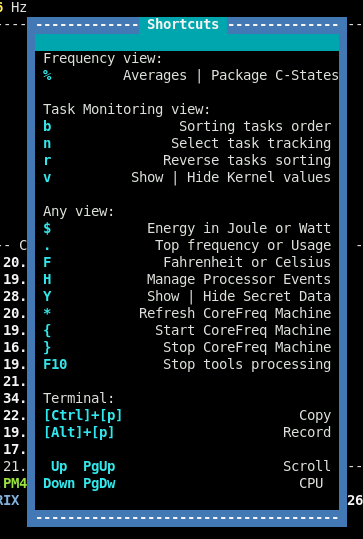Click Stop CoreFreq Machine shortcut
This screenshot has width=363, height=539.
[187, 348]
